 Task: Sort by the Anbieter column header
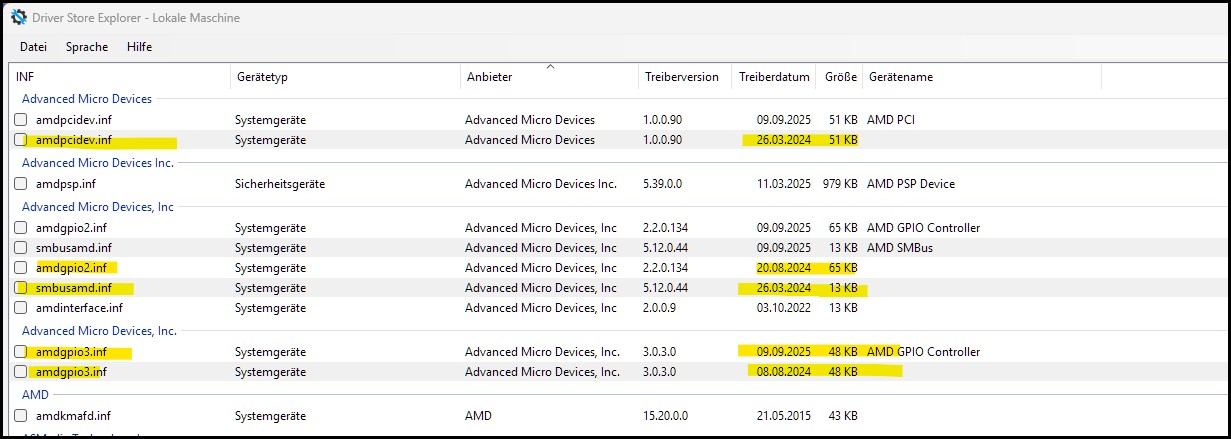pyautogui.click(x=549, y=77)
